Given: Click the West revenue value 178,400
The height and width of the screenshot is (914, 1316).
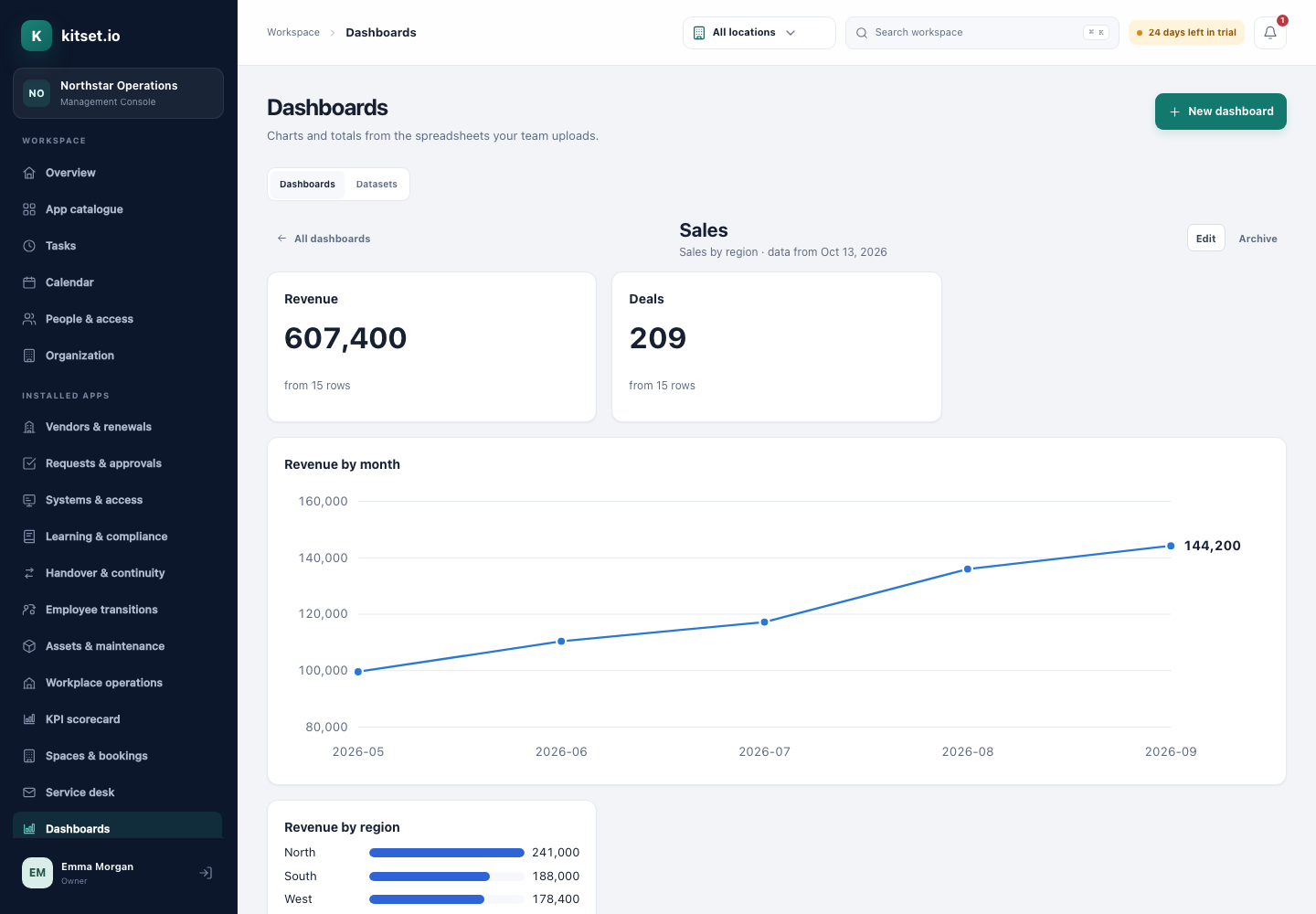Looking at the screenshot, I should pyautogui.click(x=556, y=899).
